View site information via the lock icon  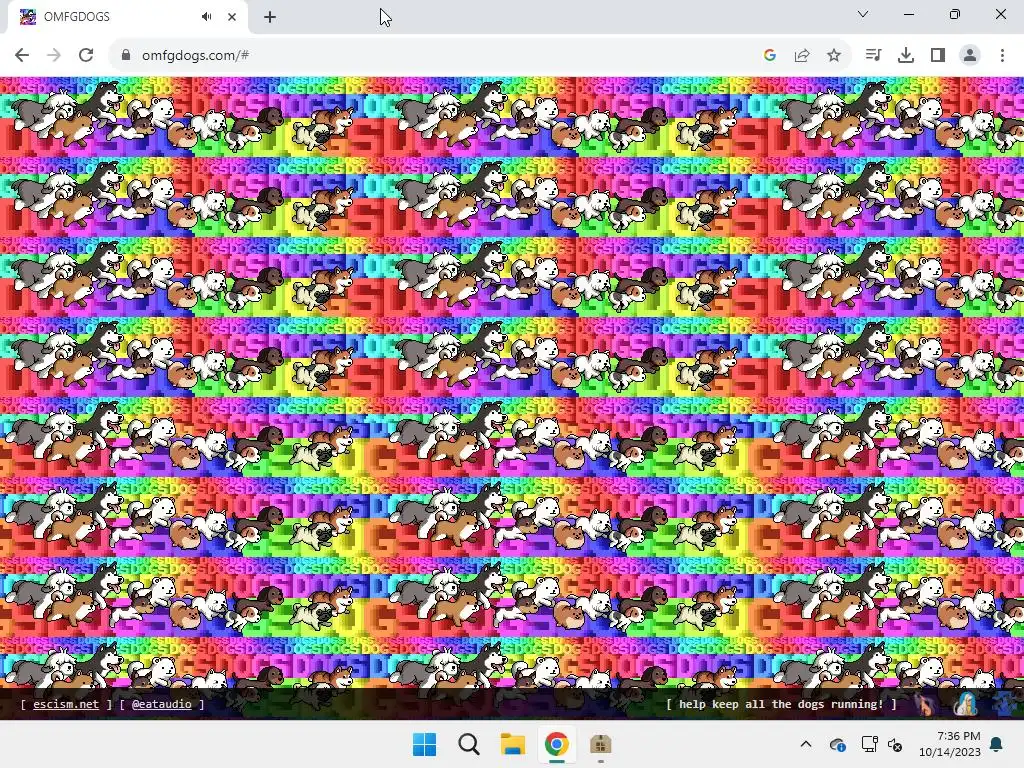coord(126,56)
